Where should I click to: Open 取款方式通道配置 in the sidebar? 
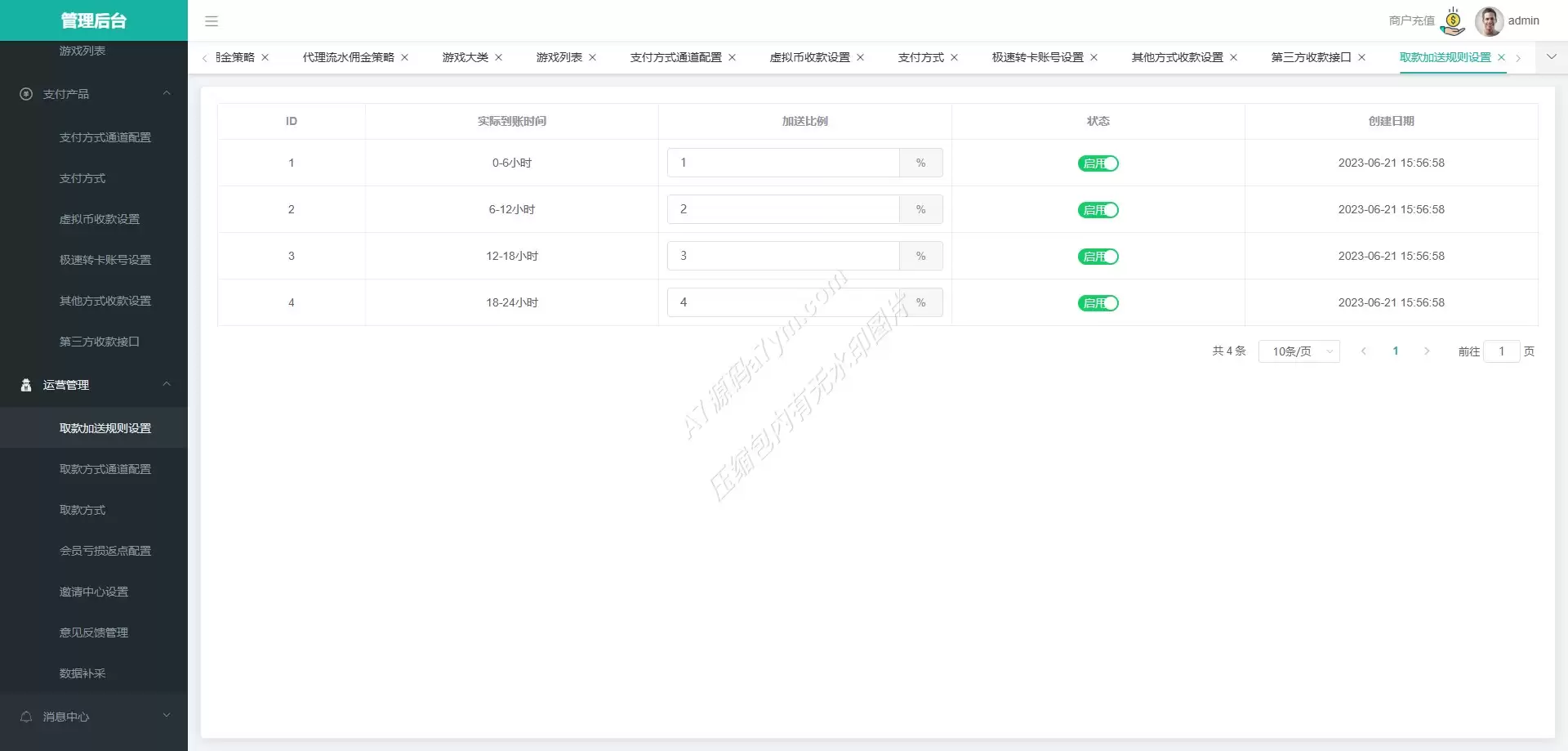[105, 469]
